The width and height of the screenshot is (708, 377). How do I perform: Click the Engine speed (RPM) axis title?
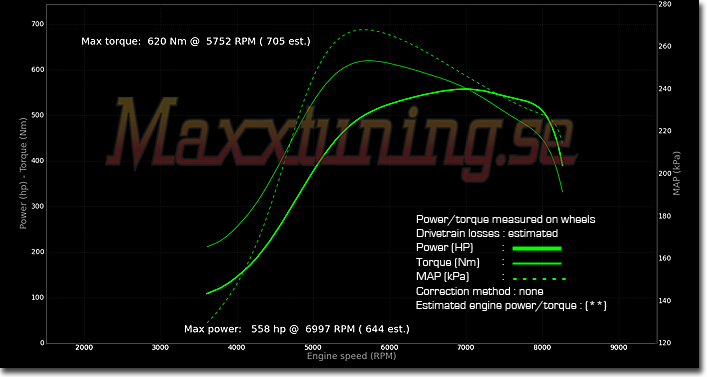(x=351, y=356)
